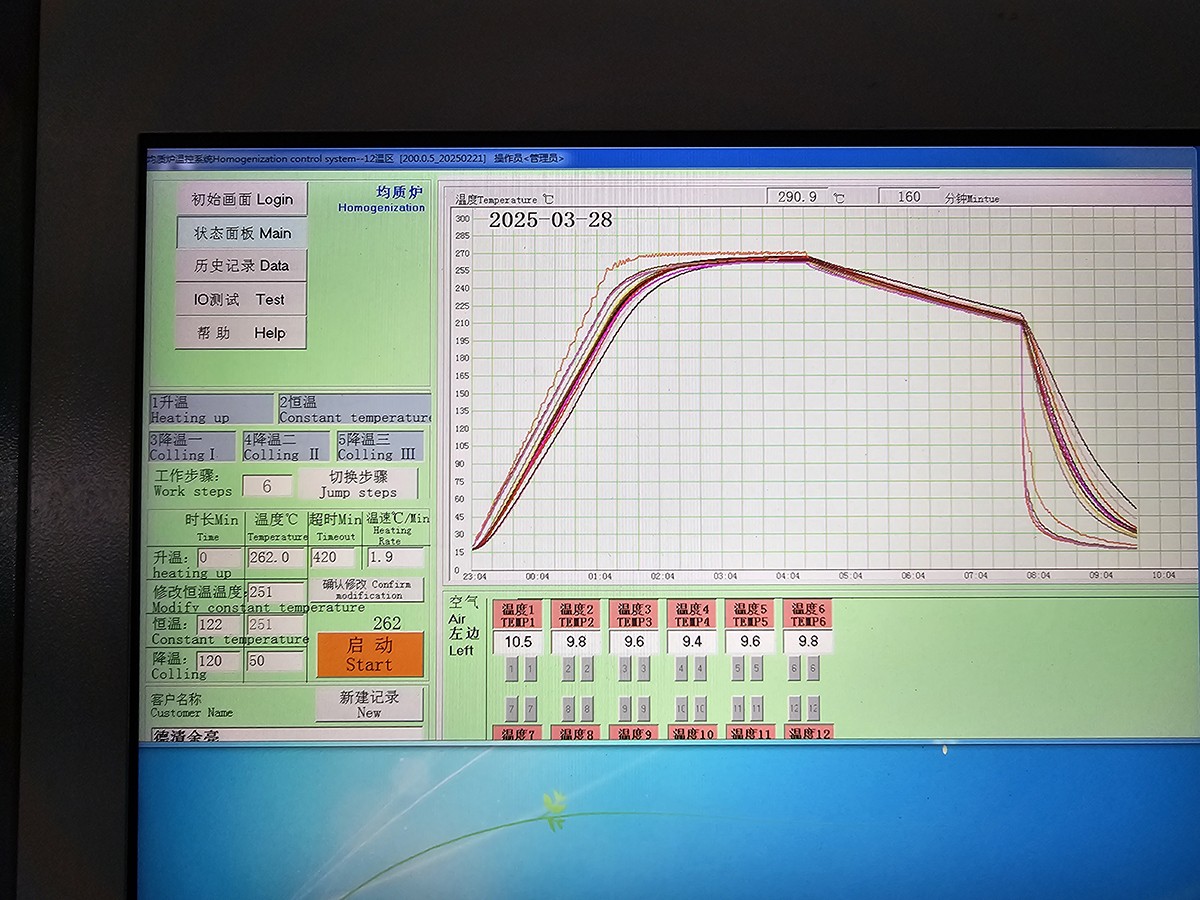
Task: Select step 4降温二 Colling II
Action: (285, 446)
